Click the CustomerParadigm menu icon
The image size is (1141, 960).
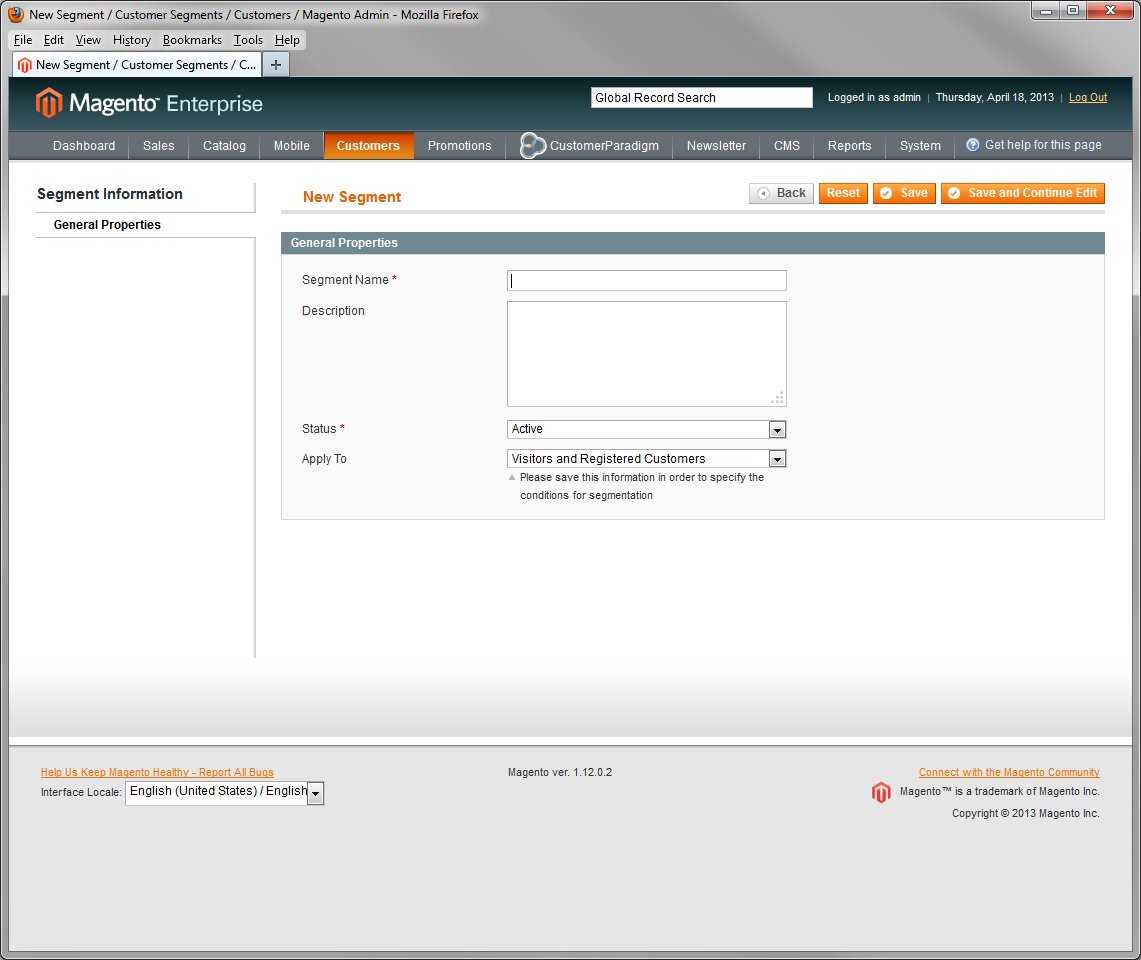pos(533,146)
